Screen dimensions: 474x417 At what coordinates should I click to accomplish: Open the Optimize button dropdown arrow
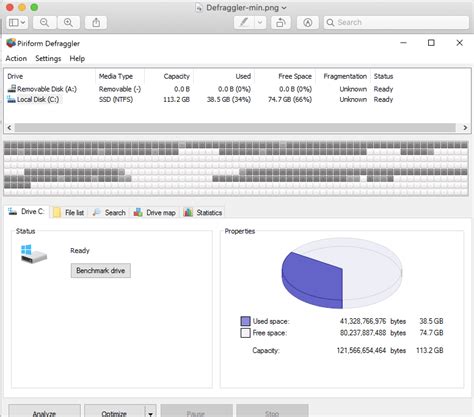(151, 413)
